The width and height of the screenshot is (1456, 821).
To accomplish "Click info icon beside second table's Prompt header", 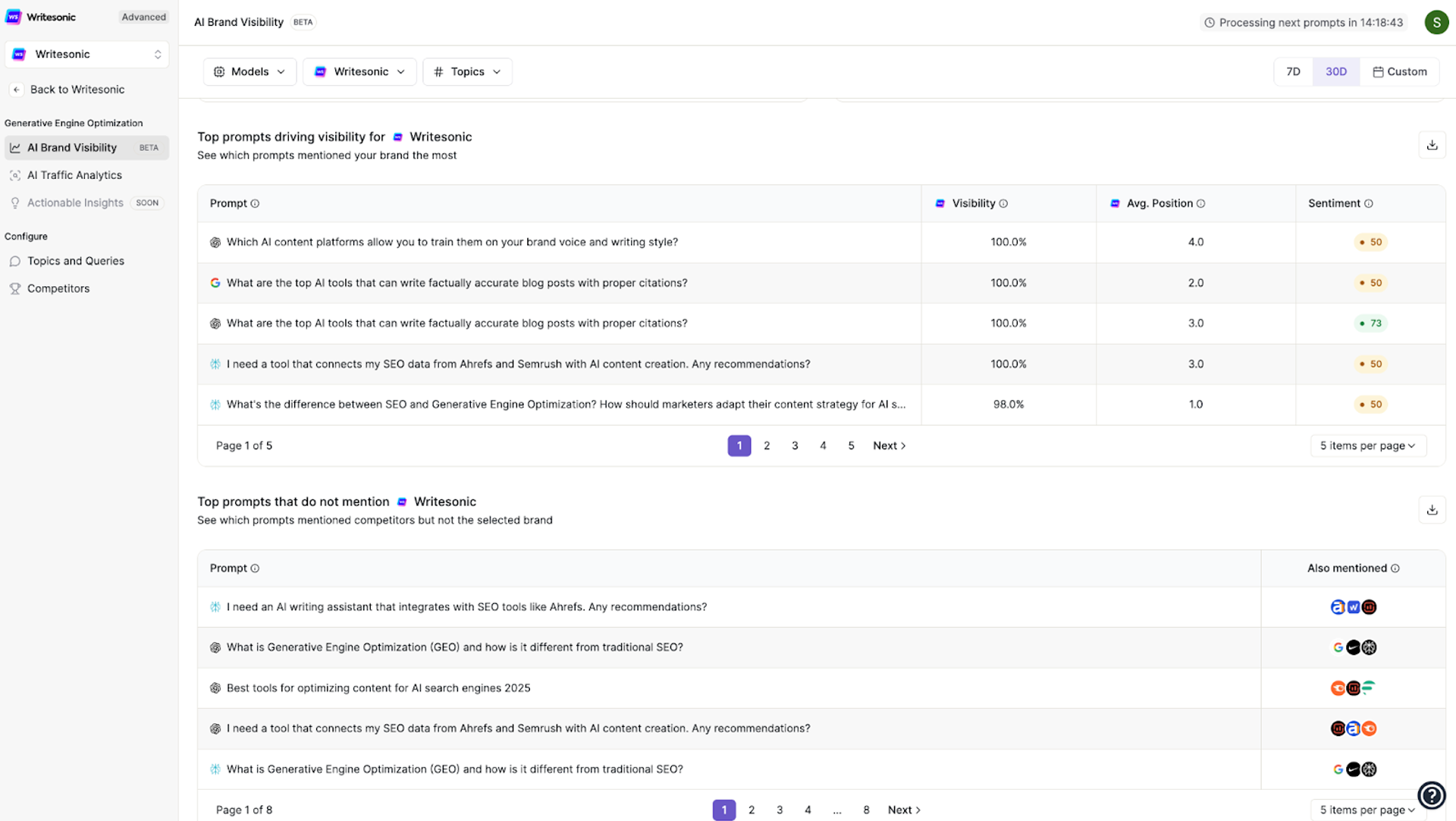I will click(x=255, y=568).
